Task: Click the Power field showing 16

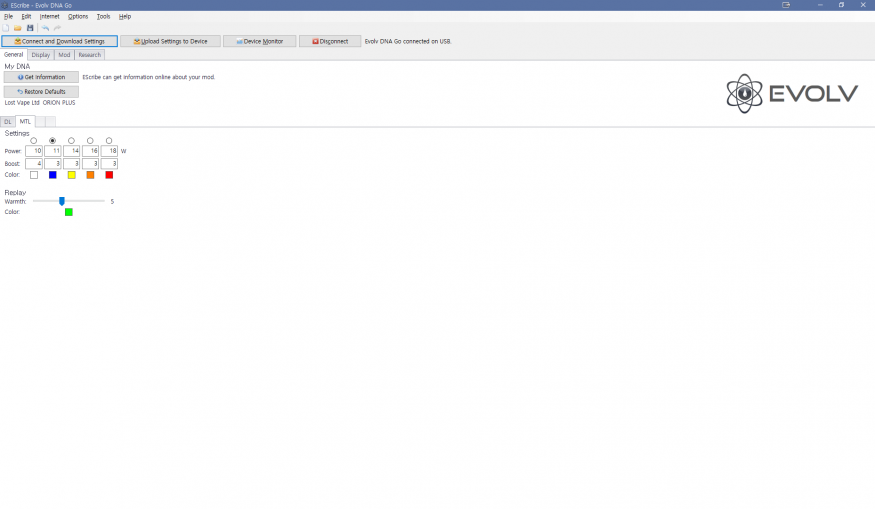Action: 90,151
